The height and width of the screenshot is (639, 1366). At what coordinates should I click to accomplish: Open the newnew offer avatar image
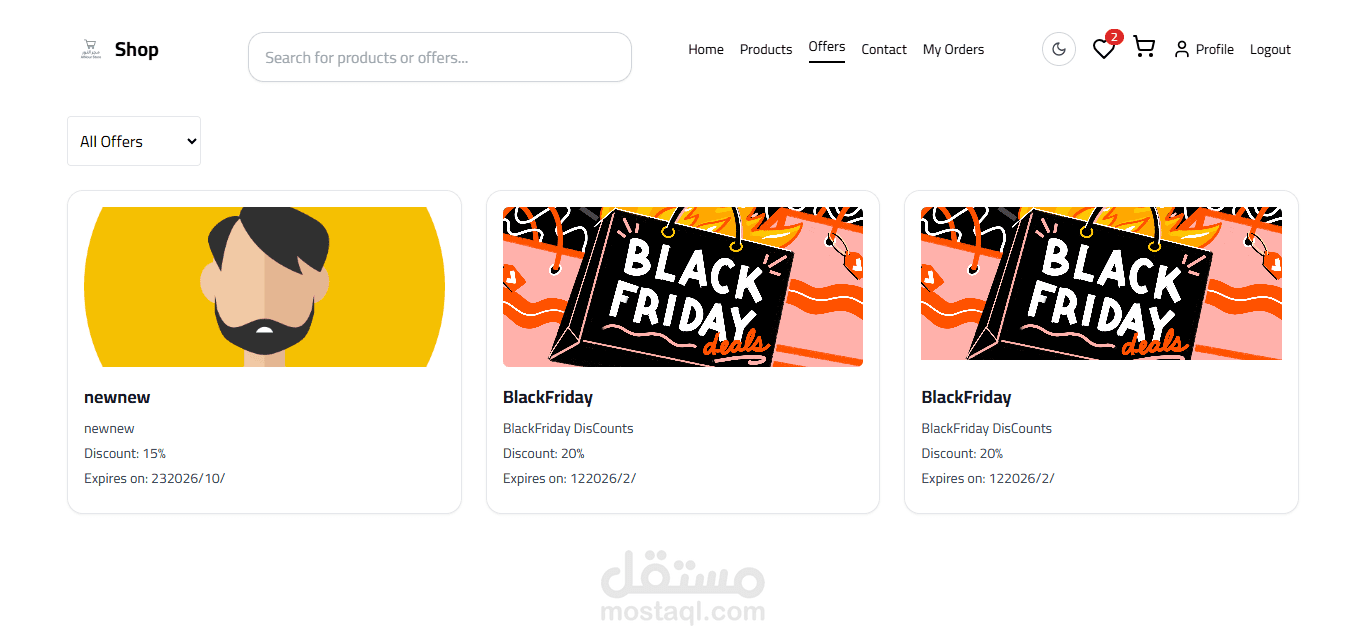264,287
